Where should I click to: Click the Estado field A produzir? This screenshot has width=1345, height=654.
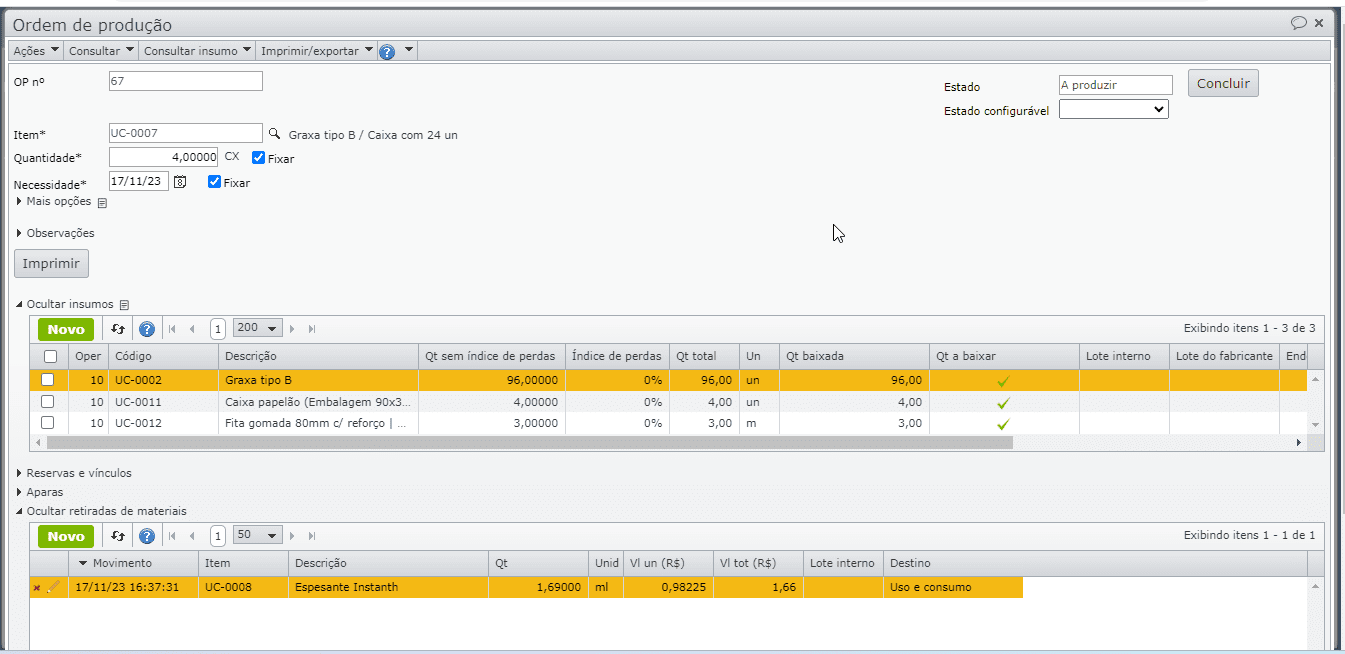pos(1116,85)
